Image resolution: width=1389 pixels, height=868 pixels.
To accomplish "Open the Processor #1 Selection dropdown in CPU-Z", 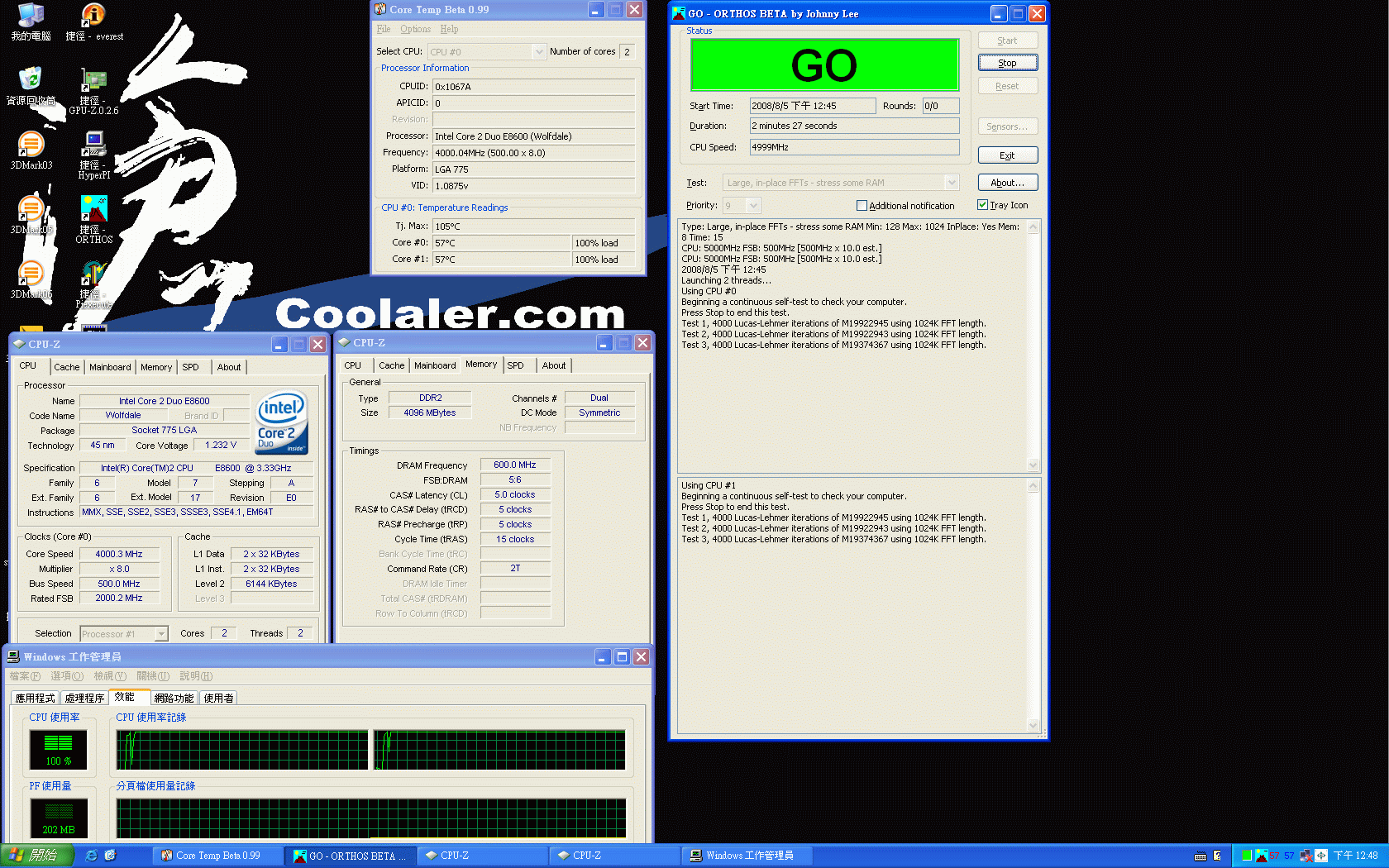I will click(124, 634).
